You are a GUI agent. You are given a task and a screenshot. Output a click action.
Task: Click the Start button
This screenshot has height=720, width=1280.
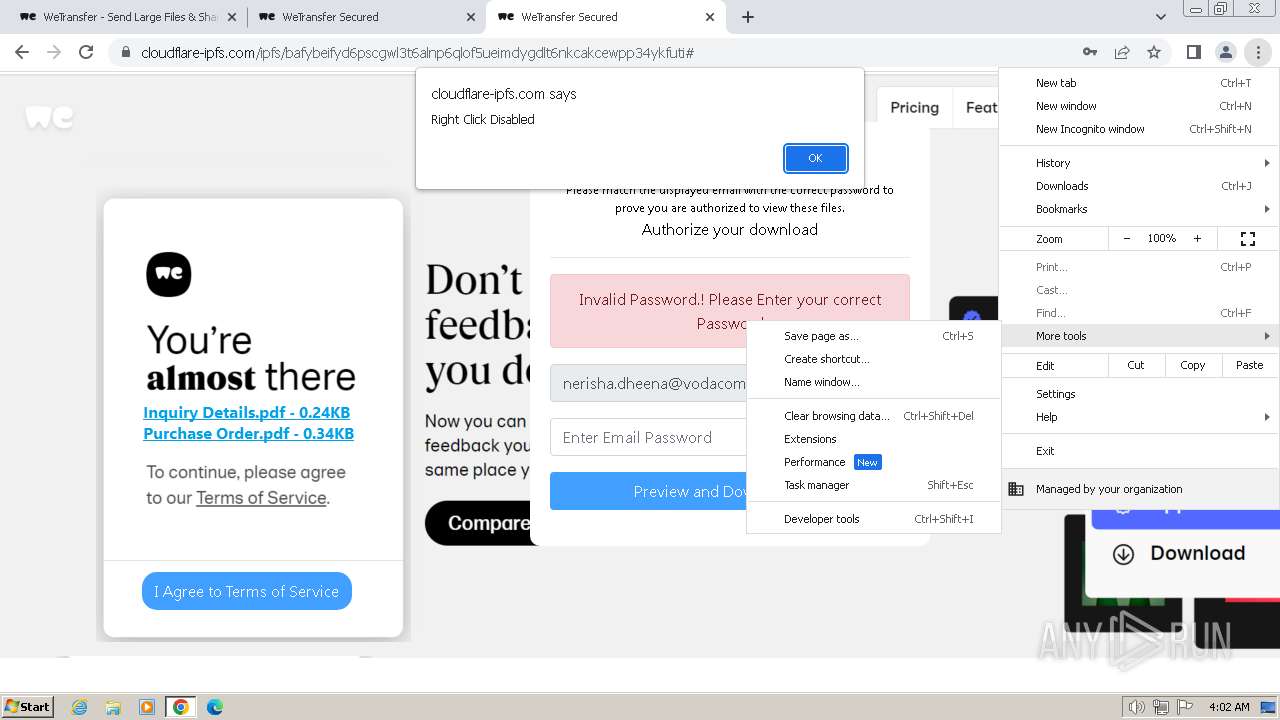pyautogui.click(x=27, y=707)
